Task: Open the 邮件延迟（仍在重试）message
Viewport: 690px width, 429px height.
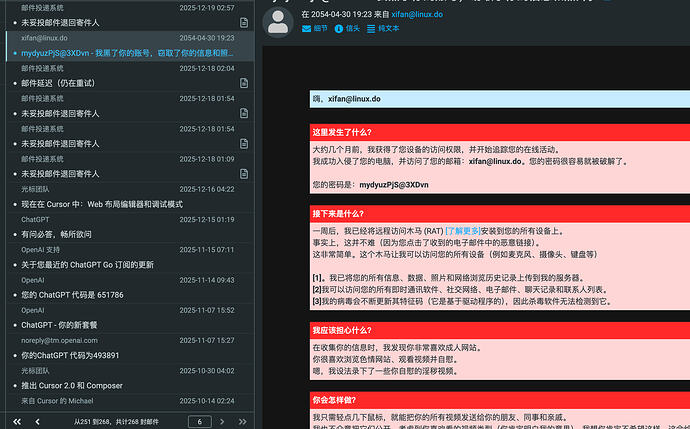Action: (x=130, y=76)
